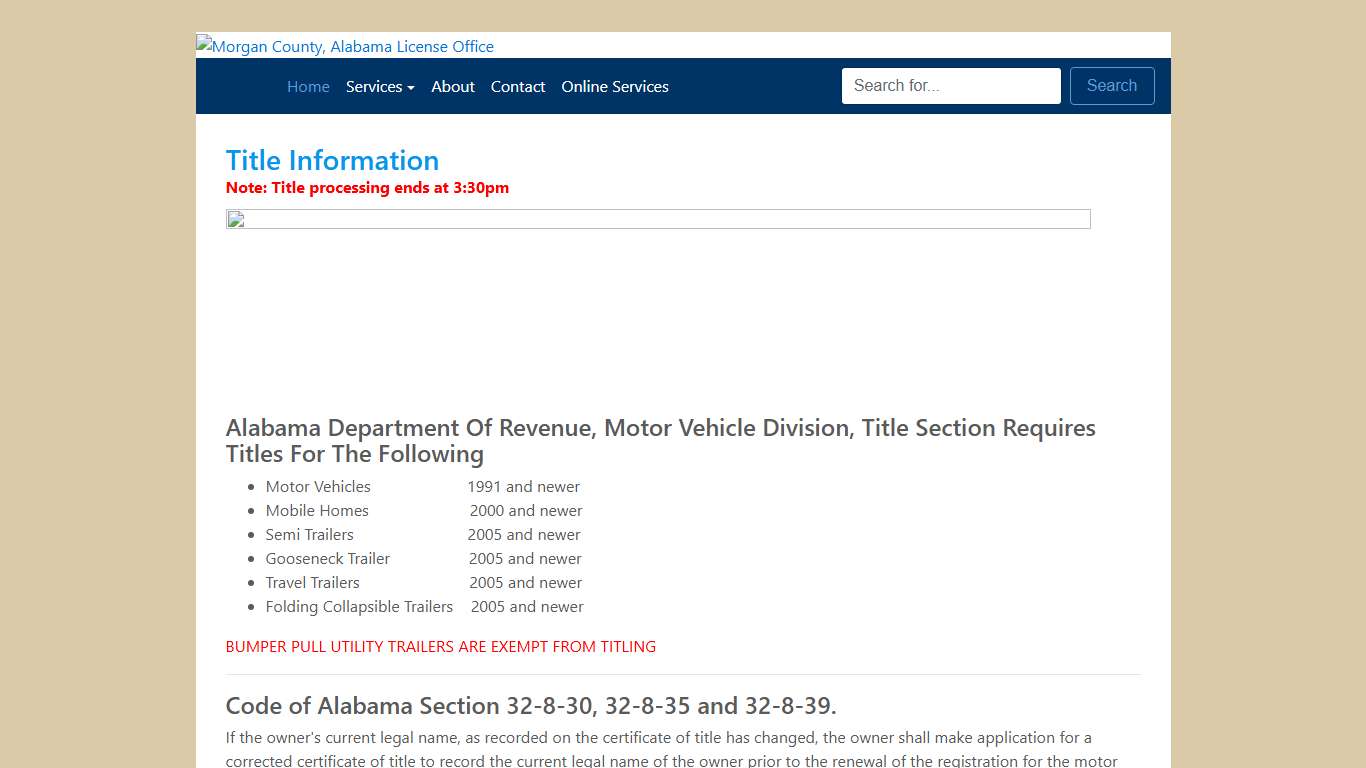The width and height of the screenshot is (1366, 768).
Task: Click the small logo thumbnail icon
Action: point(203,44)
